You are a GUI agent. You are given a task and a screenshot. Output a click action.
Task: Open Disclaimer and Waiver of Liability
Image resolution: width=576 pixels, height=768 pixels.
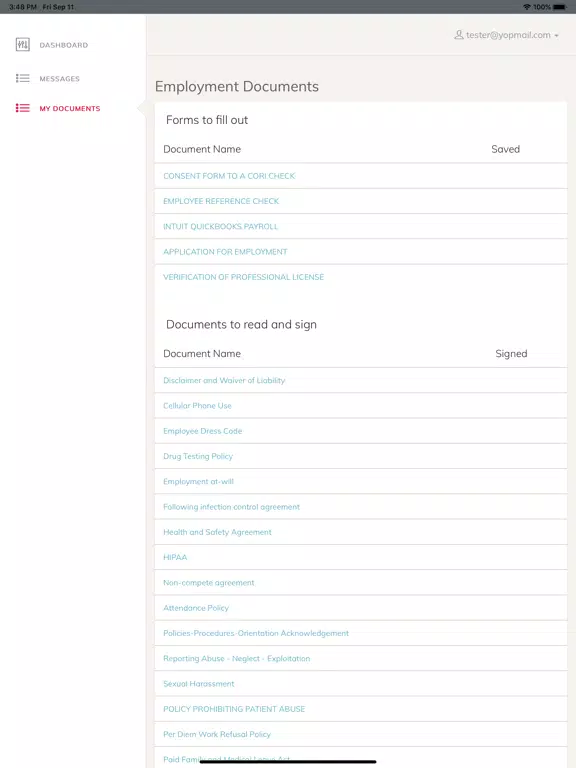point(224,381)
